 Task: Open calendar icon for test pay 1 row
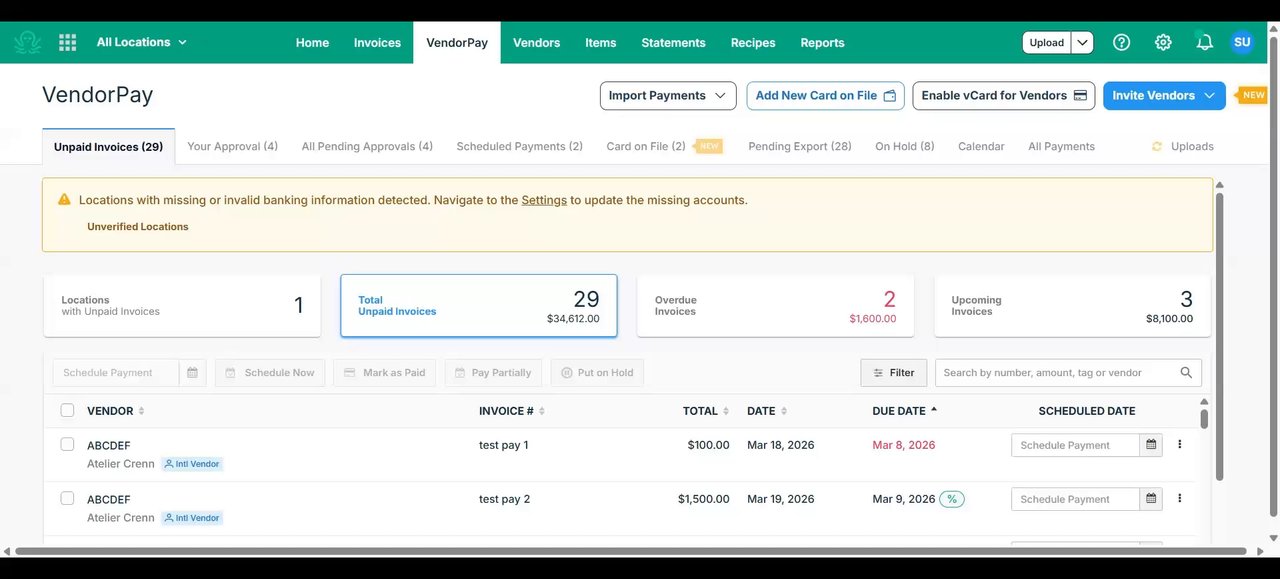pos(1151,445)
